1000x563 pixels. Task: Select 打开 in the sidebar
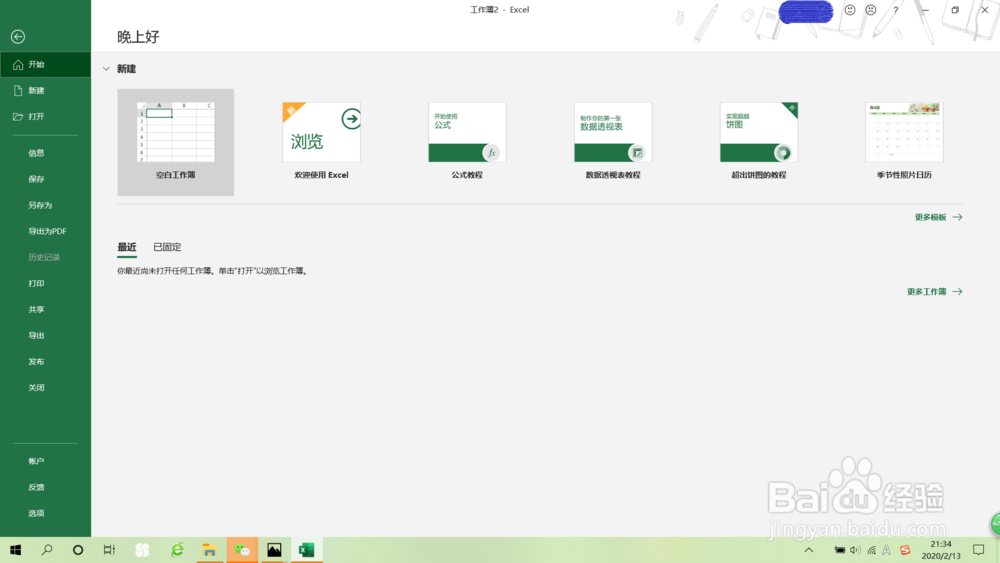(x=45, y=117)
